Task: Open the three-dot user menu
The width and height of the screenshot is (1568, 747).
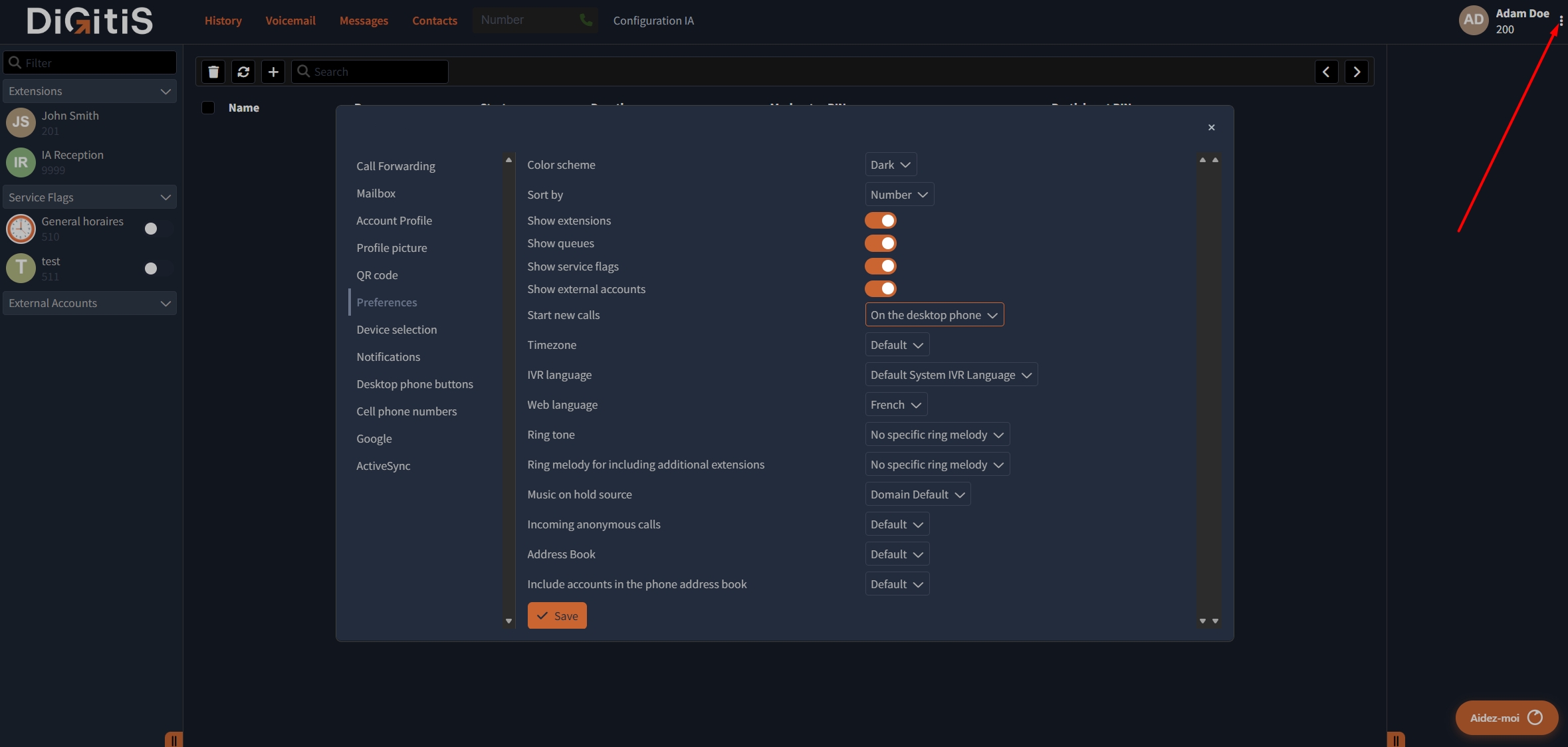Action: coord(1561,21)
